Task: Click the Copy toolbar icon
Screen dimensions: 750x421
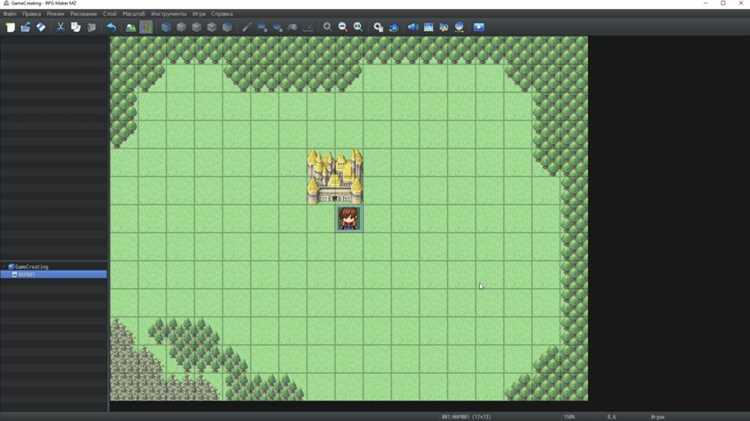Action: pyautogui.click(x=76, y=27)
